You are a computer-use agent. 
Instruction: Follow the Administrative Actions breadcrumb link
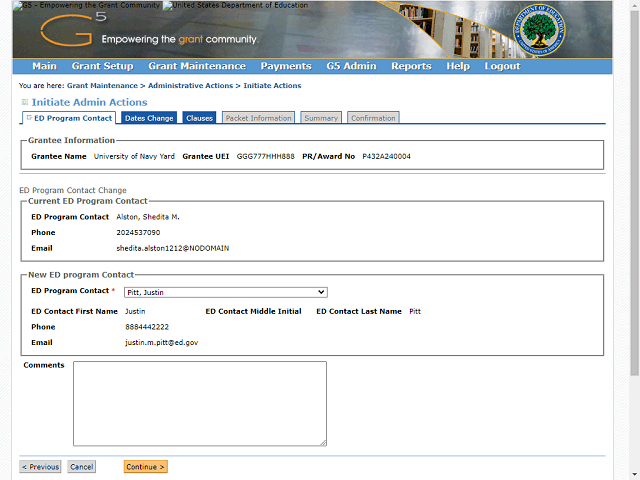191,86
